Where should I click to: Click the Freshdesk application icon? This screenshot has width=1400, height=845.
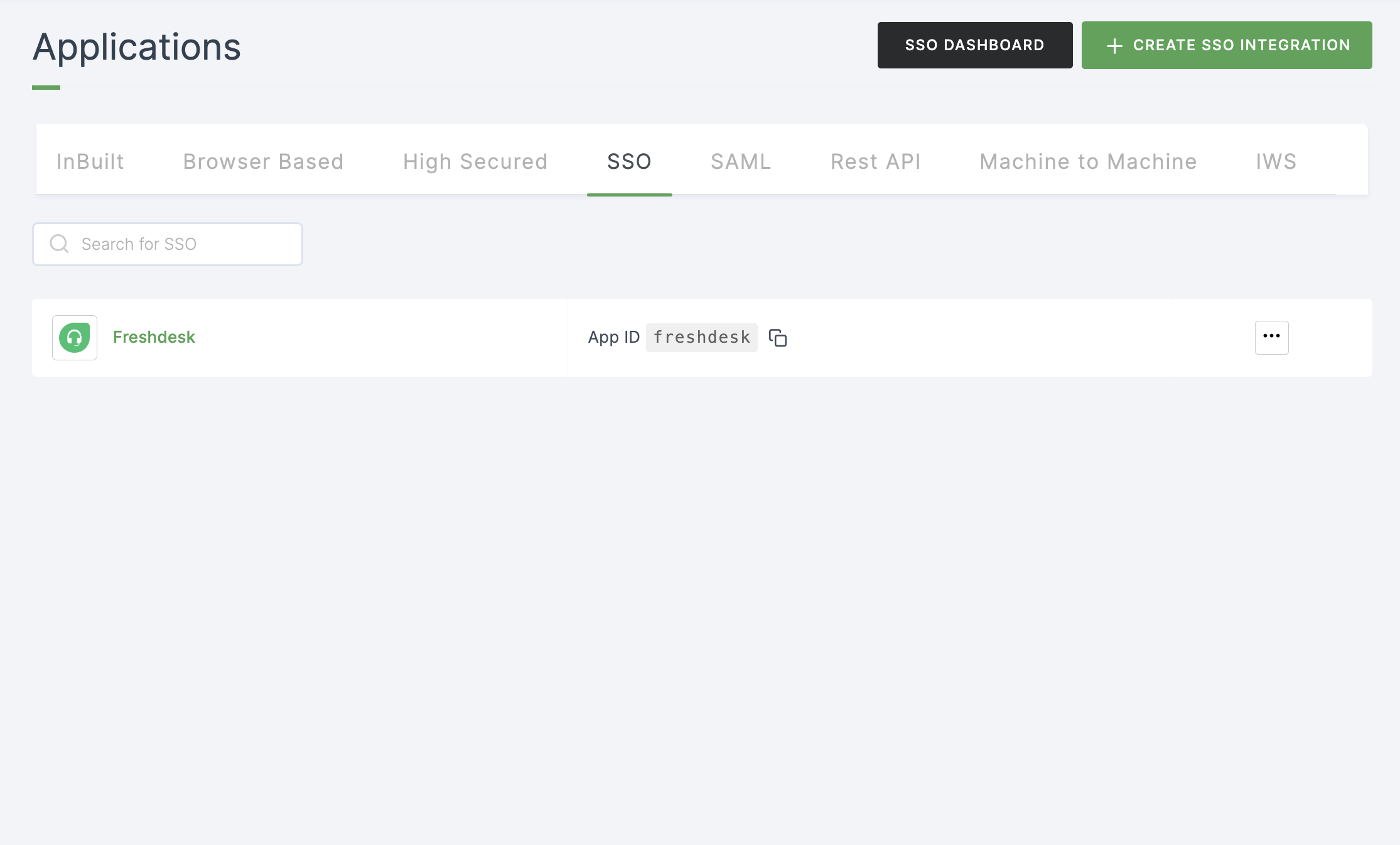point(76,337)
